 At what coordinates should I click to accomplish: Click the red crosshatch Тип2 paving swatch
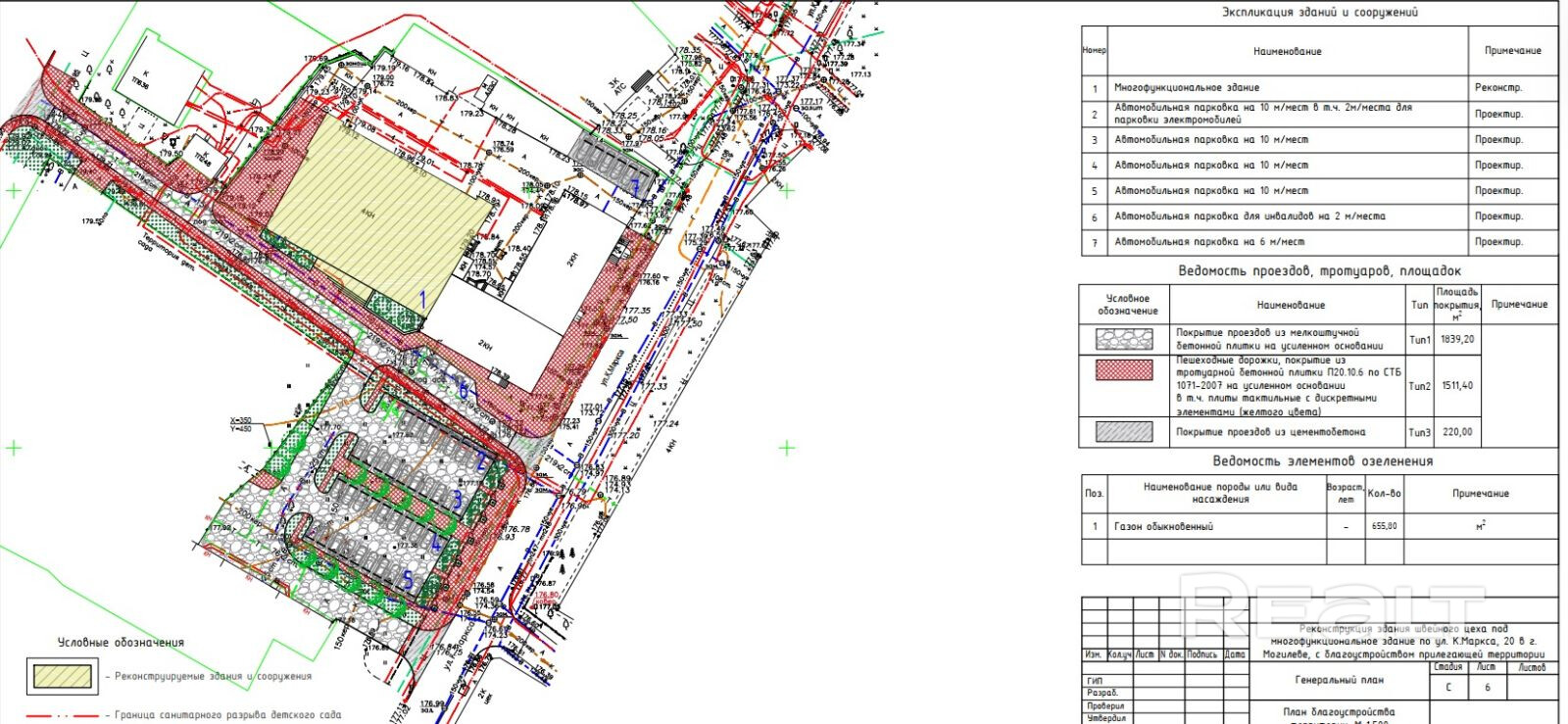[1123, 368]
